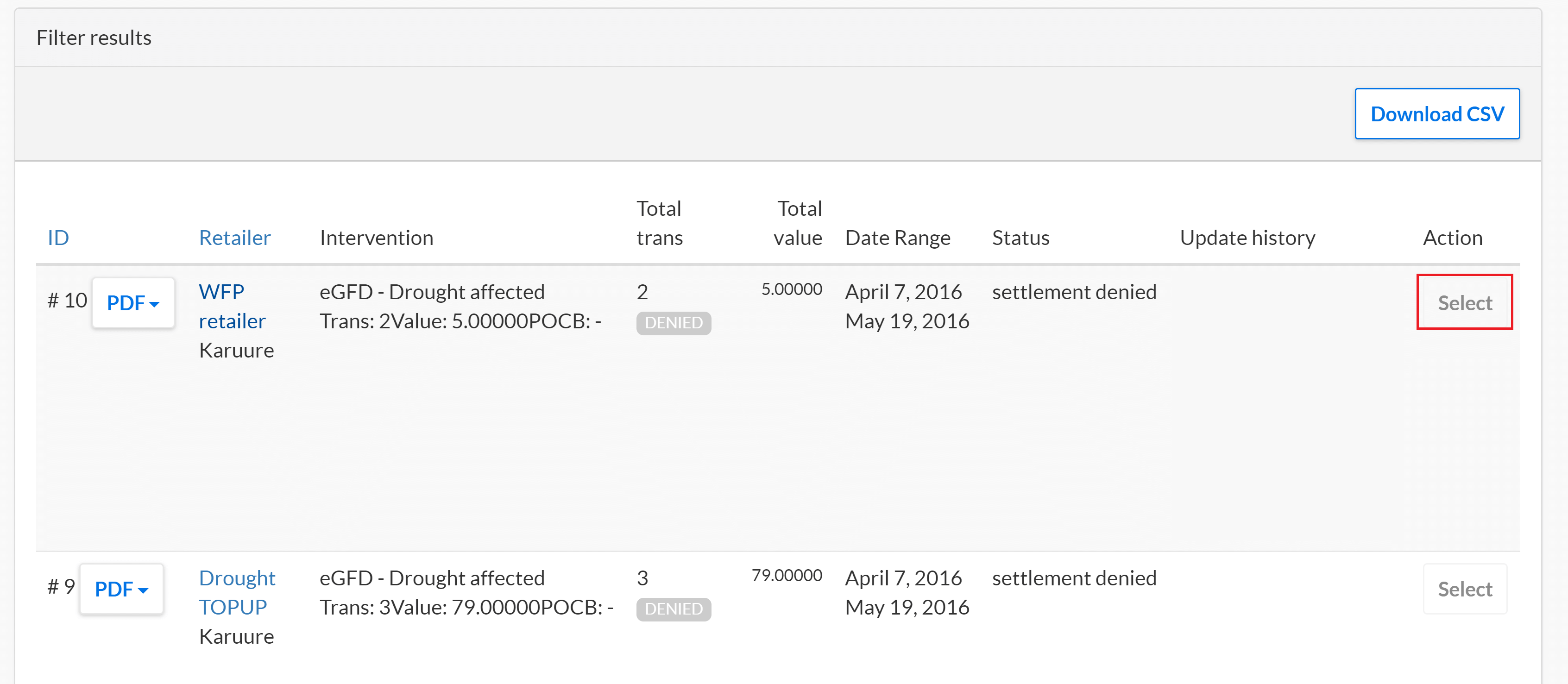
Task: Sort the table by the Retailer column
Action: [234, 237]
